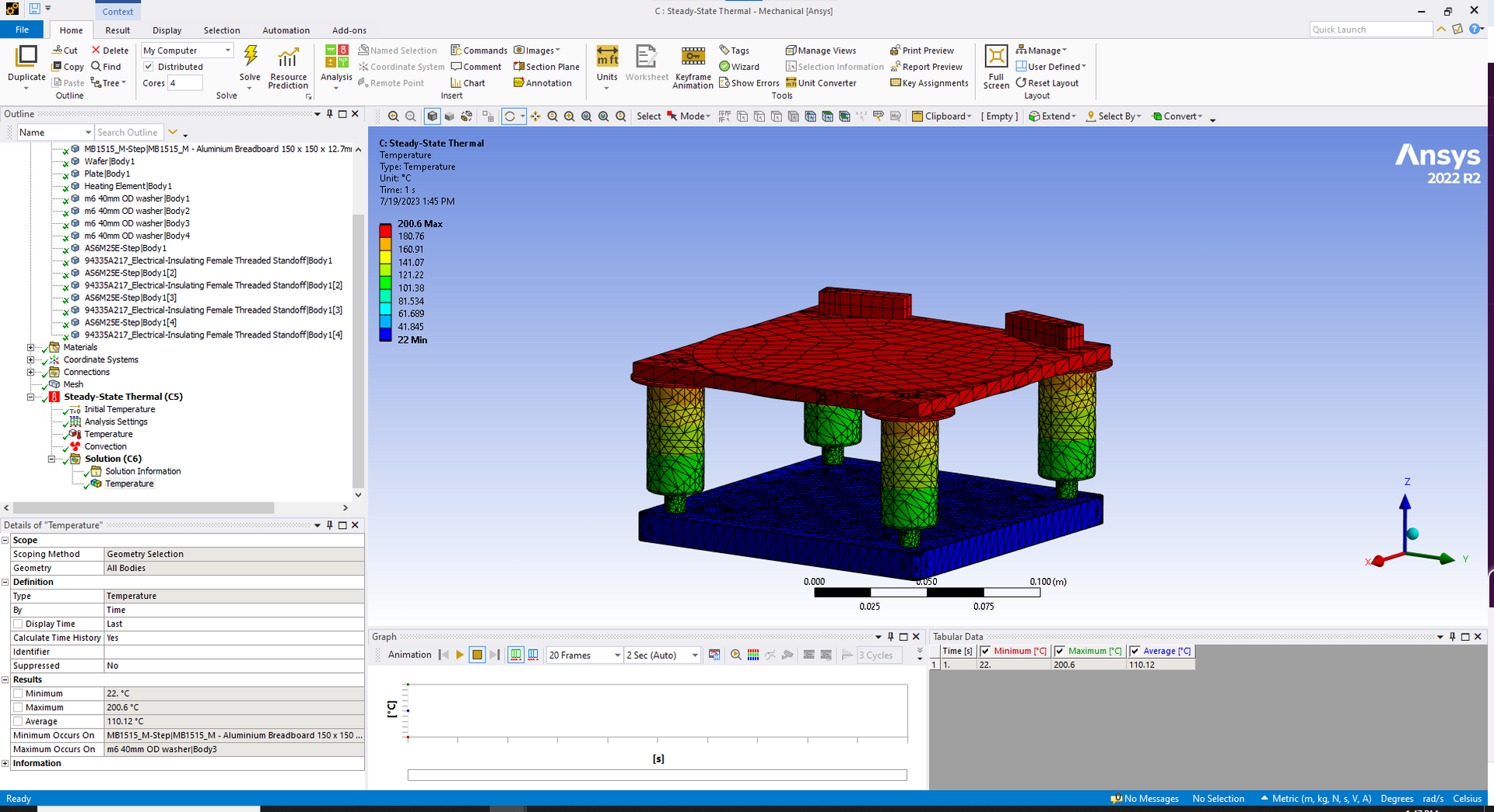Open Unit Converter tool
Screen dimensions: 1494x812
(821, 83)
